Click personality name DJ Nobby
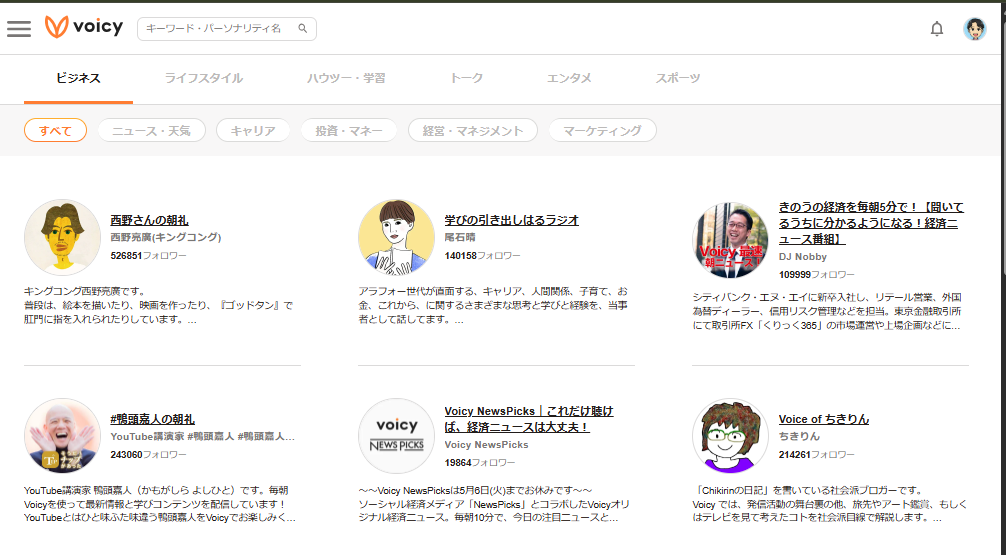Viewport: 1006px width, 555px height. [803, 257]
